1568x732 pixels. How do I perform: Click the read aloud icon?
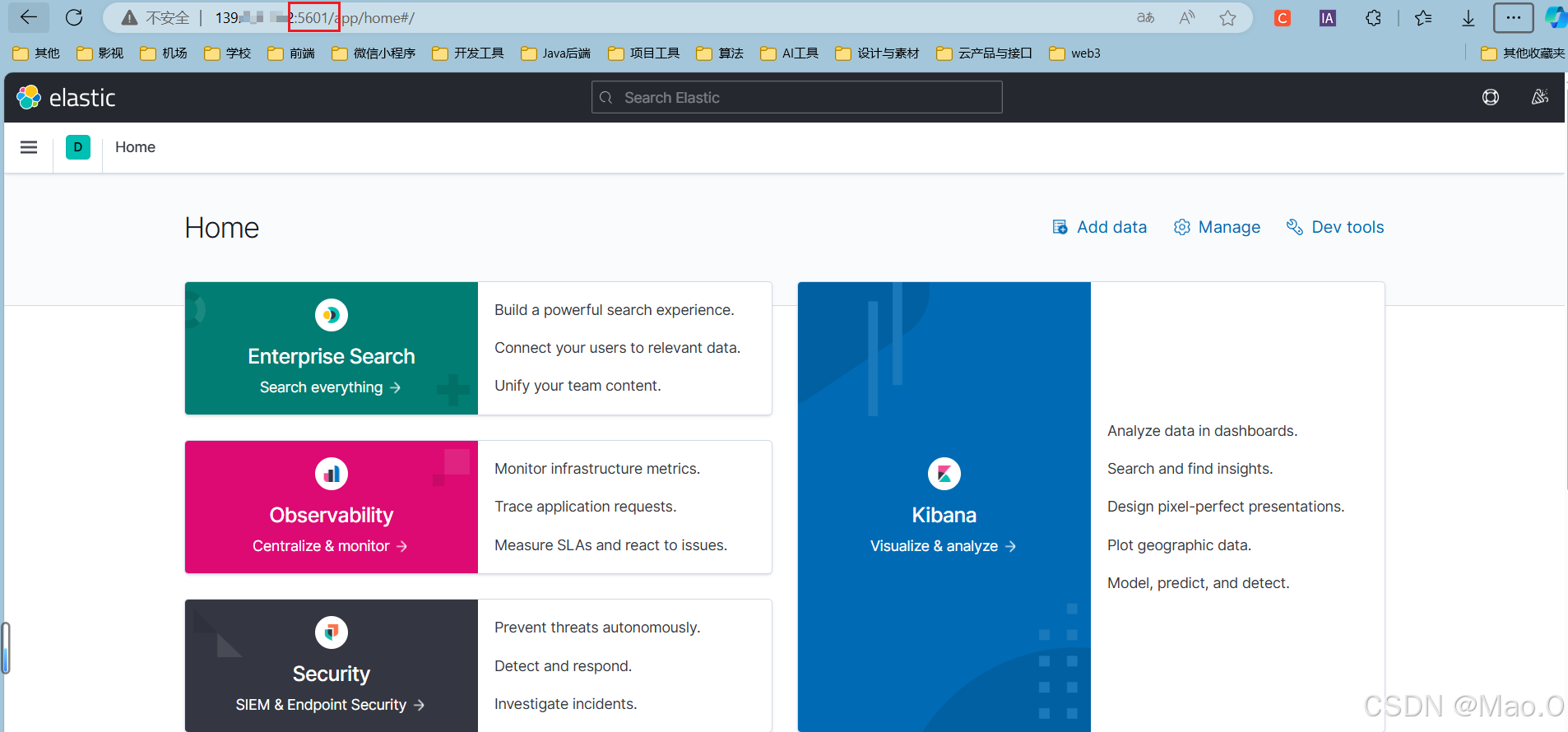click(1186, 18)
